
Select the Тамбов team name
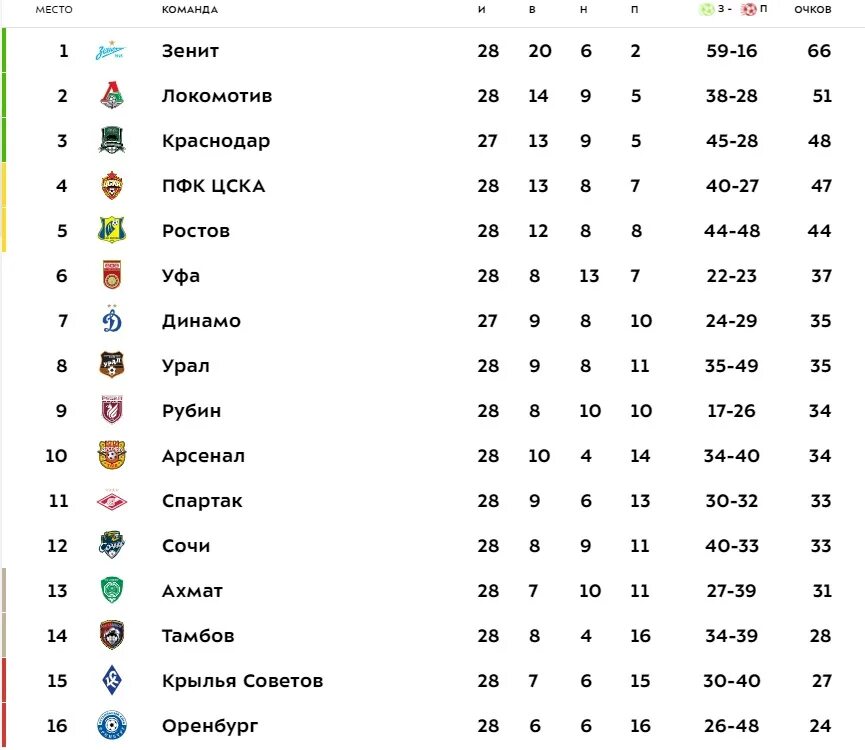198,636
